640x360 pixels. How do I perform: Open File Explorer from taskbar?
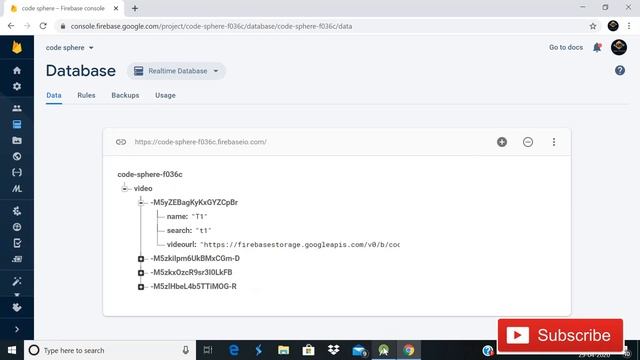click(283, 350)
